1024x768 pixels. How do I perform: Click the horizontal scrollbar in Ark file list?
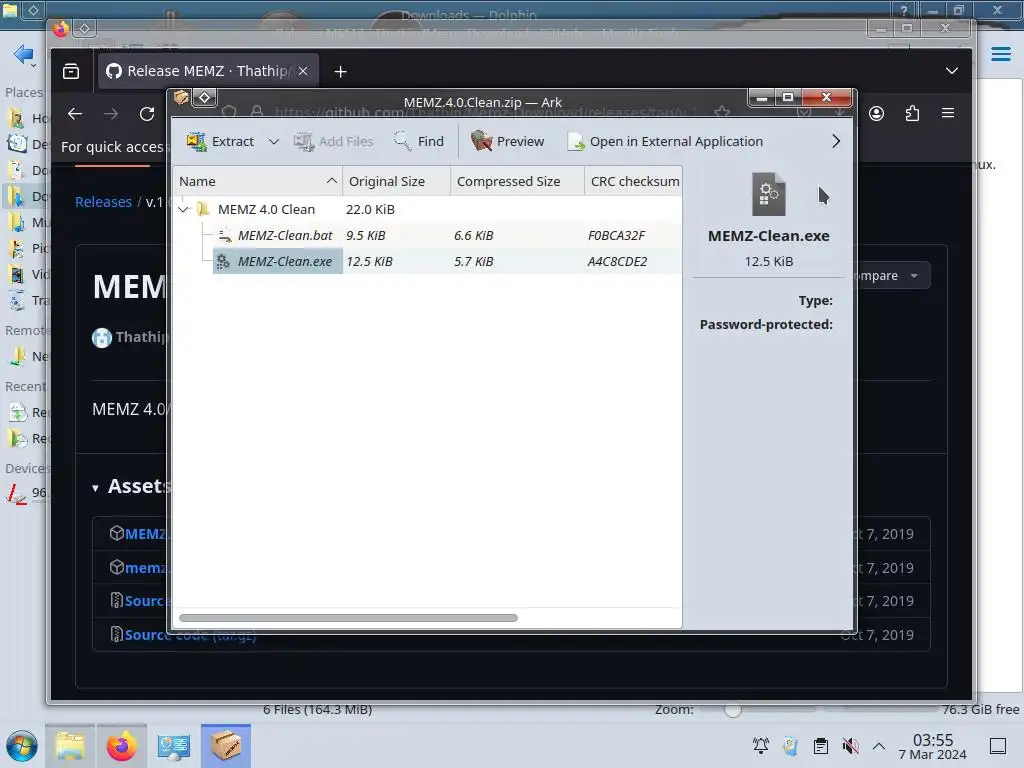click(x=348, y=618)
